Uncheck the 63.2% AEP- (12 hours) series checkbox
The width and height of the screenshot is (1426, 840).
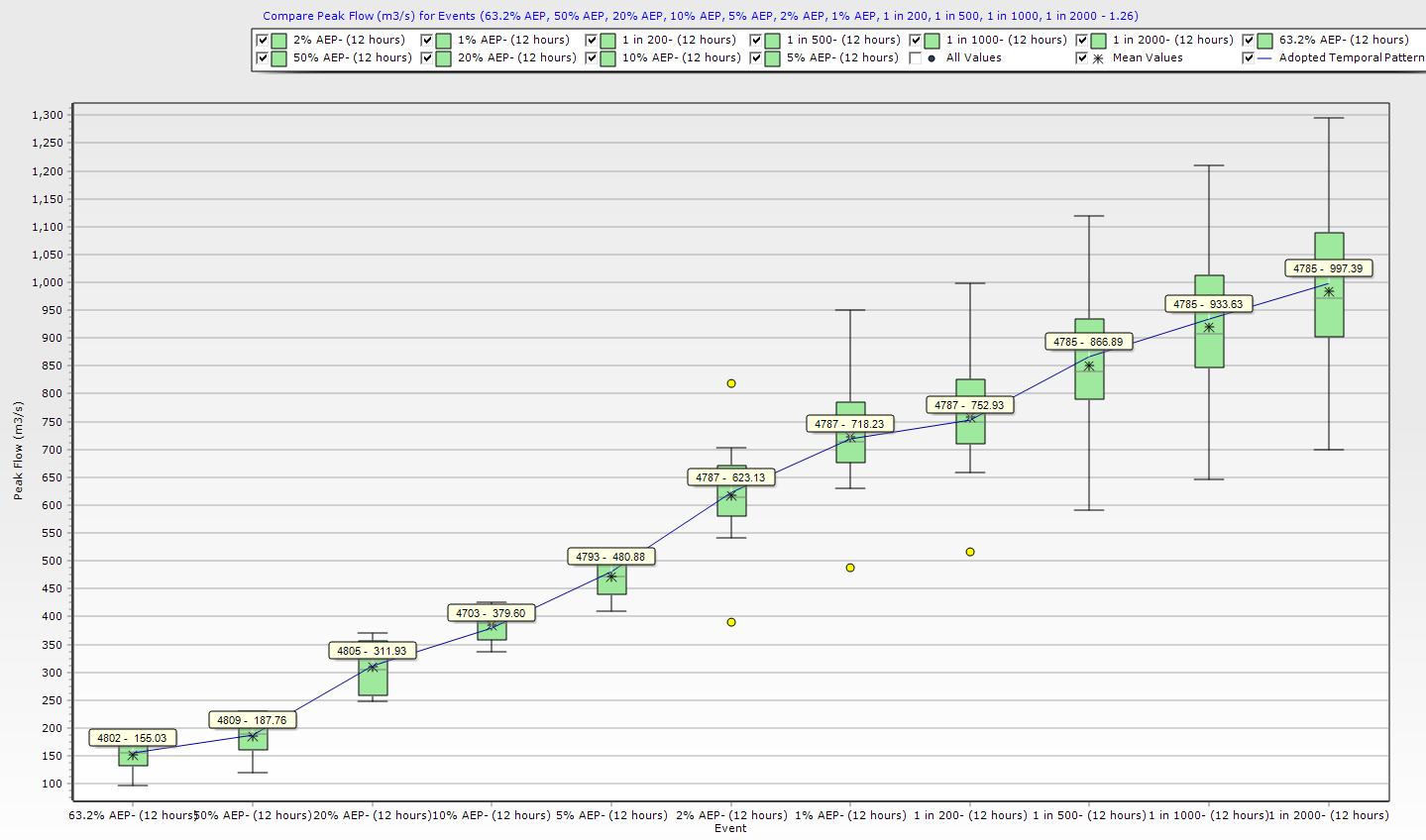pyautogui.click(x=1249, y=41)
